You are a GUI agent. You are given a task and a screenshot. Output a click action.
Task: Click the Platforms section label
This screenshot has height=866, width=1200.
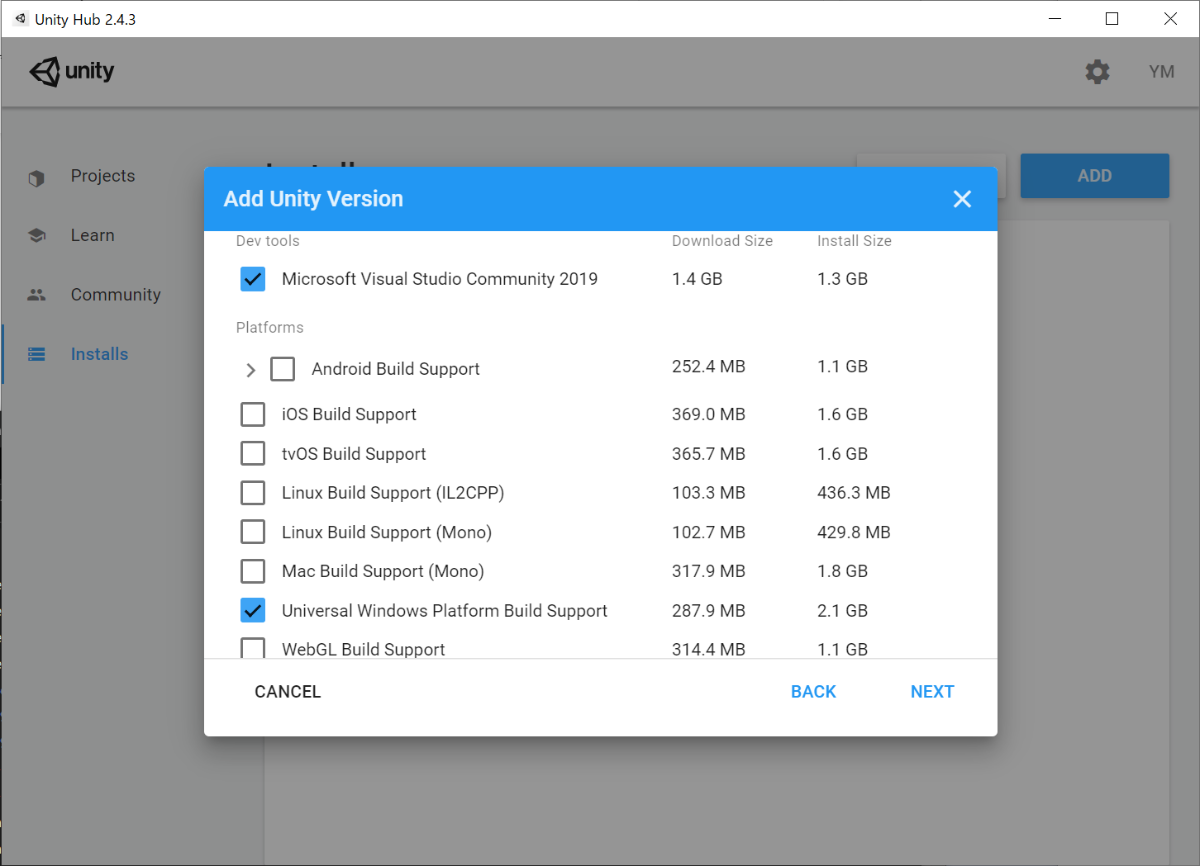[270, 328]
